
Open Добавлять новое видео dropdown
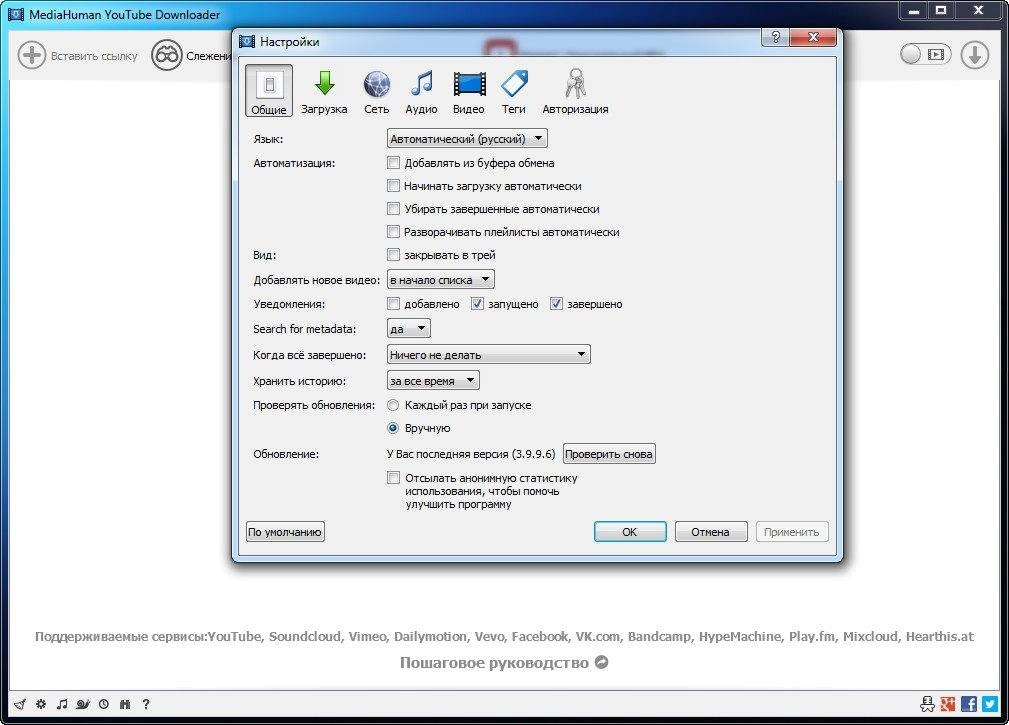(x=441, y=280)
